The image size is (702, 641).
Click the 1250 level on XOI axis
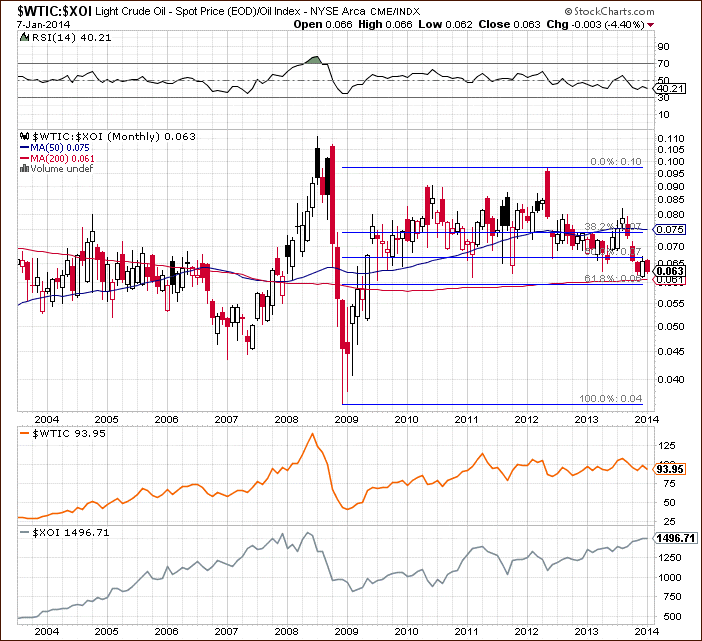click(x=669, y=558)
